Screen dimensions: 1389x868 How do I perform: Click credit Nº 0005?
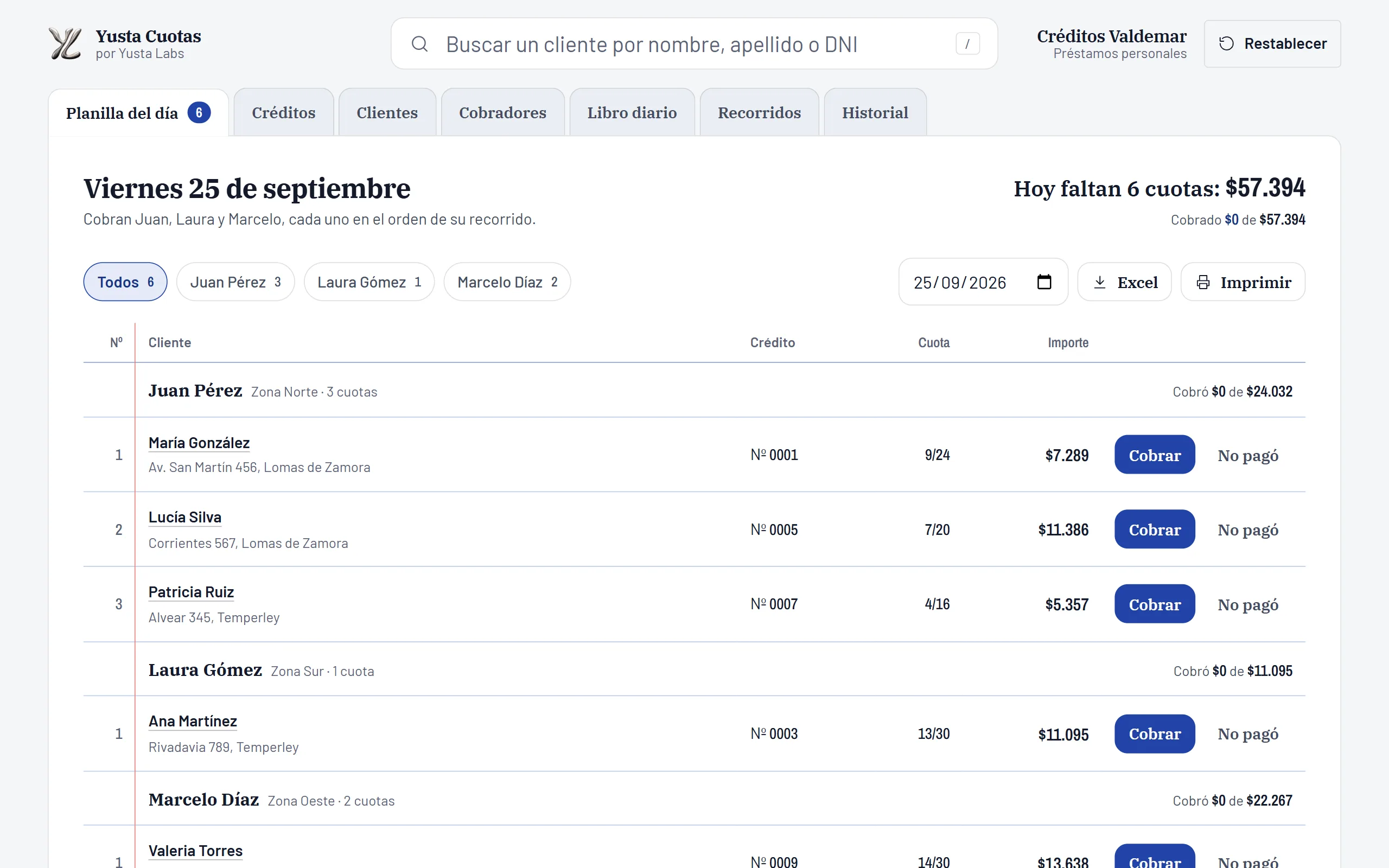click(774, 530)
